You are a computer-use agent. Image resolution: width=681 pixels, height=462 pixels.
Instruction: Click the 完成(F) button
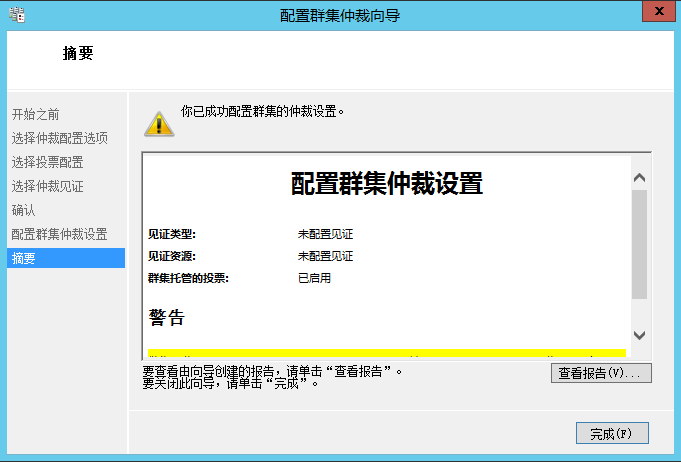point(612,433)
